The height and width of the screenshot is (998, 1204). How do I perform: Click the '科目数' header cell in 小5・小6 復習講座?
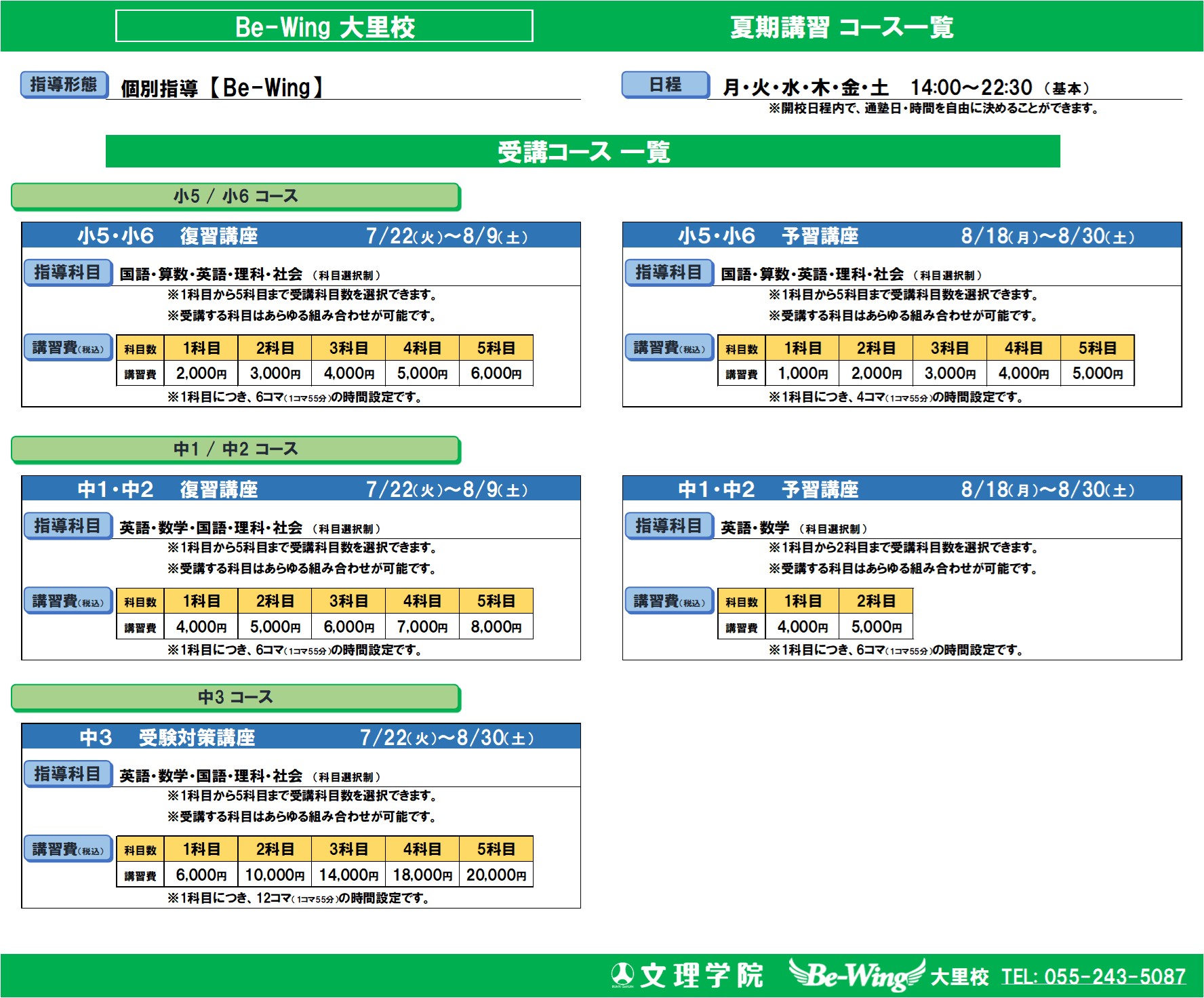coord(140,348)
